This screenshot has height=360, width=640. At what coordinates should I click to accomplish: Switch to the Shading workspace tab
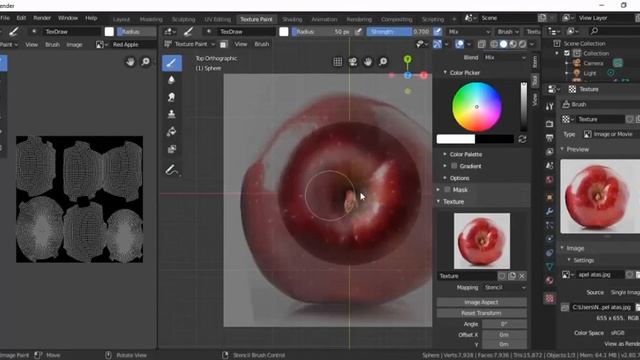(292, 19)
